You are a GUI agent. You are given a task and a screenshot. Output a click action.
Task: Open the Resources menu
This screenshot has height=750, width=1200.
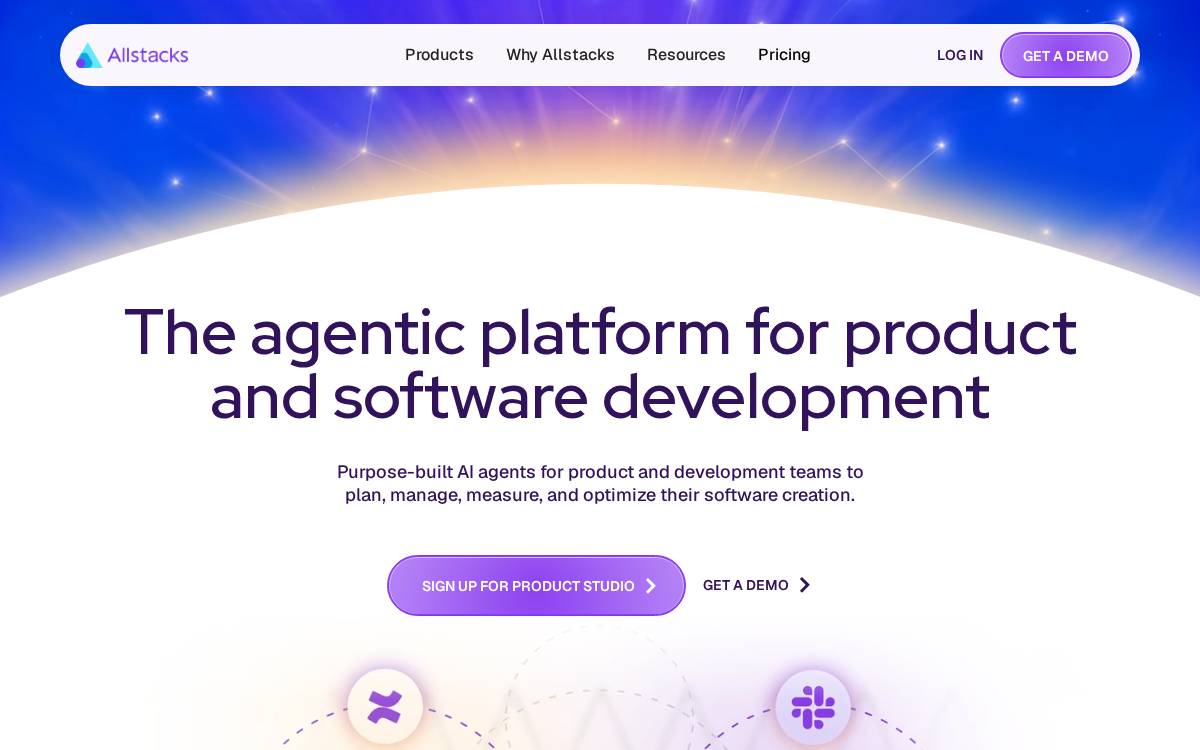pos(686,55)
